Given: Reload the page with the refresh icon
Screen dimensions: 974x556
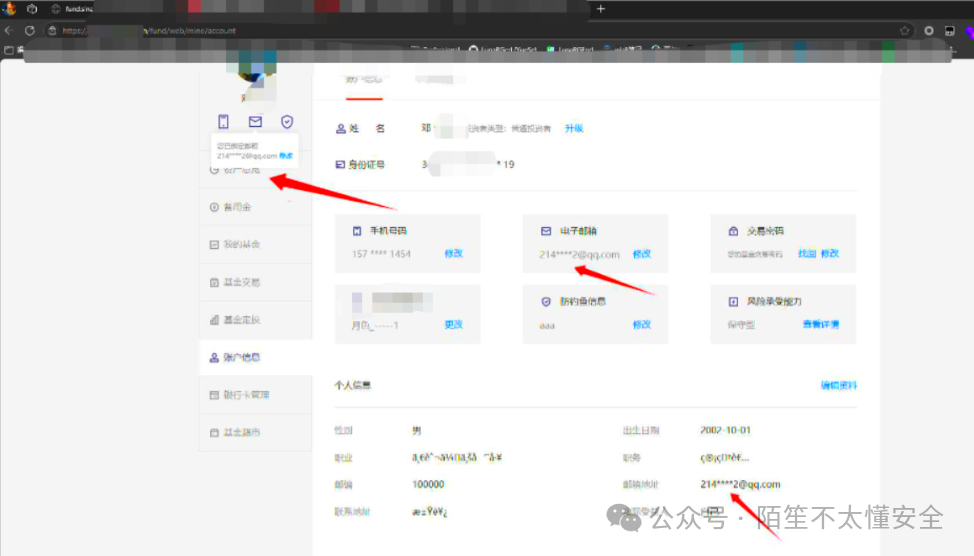Looking at the screenshot, I should click(30, 30).
